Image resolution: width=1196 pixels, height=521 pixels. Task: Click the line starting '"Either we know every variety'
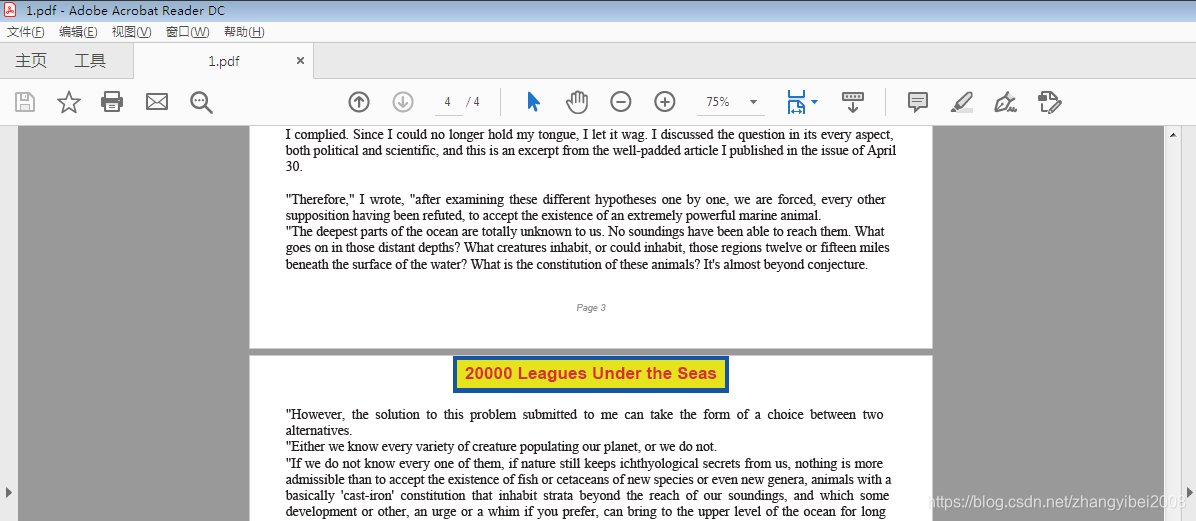[501, 447]
